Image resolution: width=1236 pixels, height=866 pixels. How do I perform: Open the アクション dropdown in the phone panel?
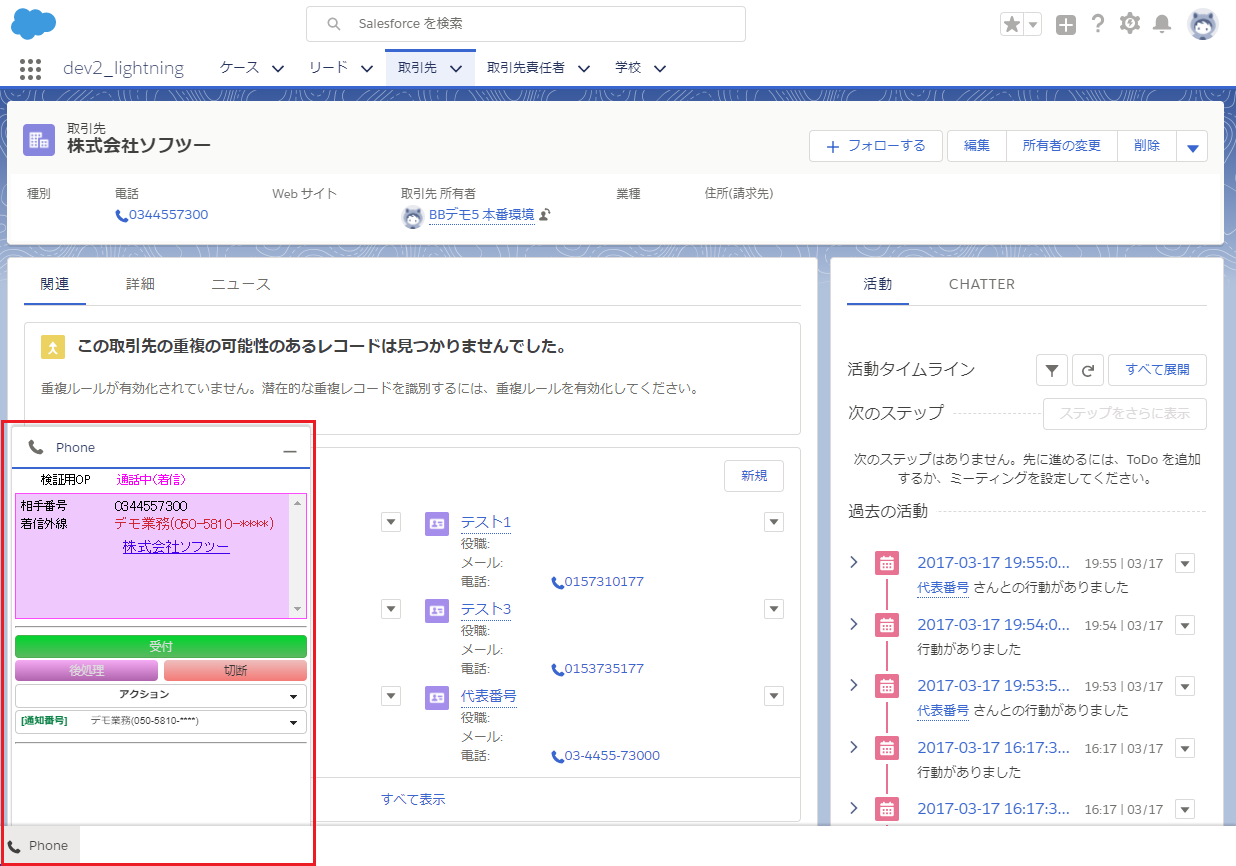(x=161, y=695)
